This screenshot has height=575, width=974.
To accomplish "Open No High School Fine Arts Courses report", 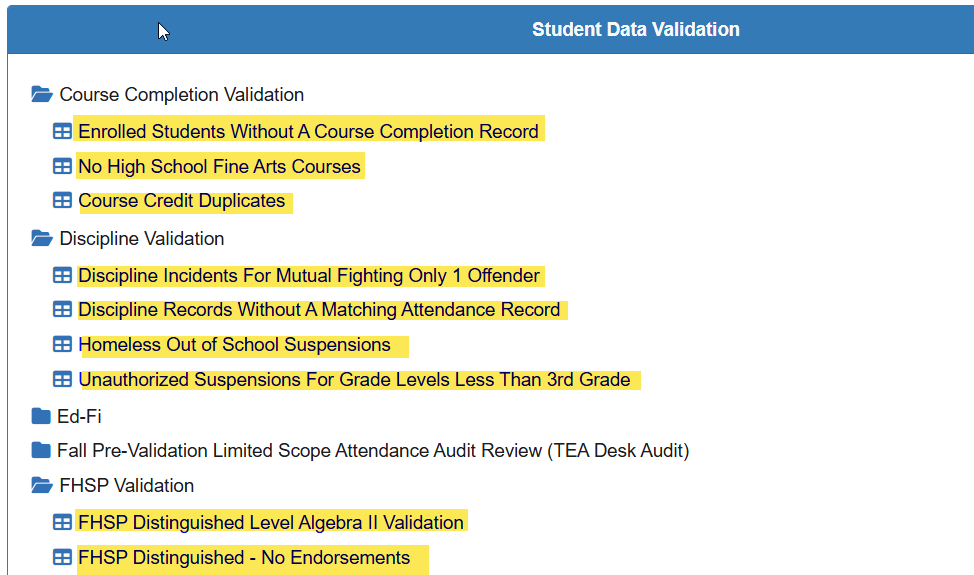I will (x=219, y=166).
